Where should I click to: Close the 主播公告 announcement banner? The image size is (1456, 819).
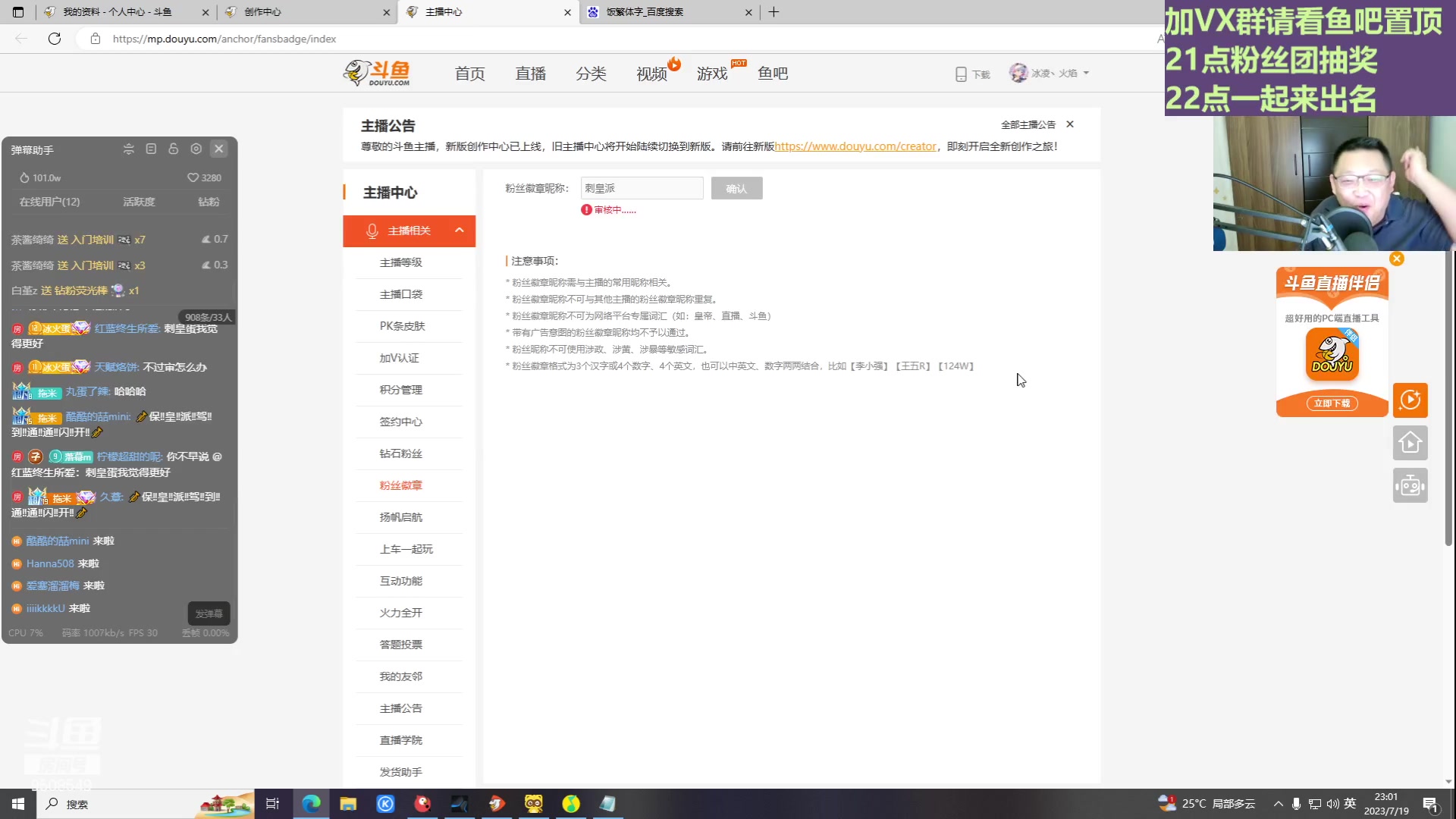tap(1070, 124)
